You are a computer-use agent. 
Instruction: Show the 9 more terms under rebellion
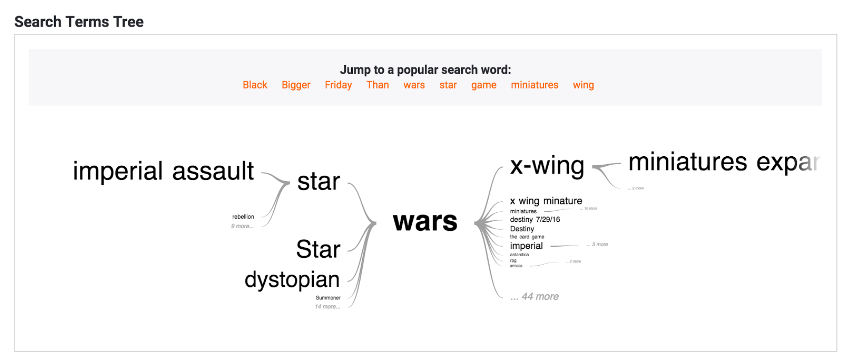pos(243,226)
